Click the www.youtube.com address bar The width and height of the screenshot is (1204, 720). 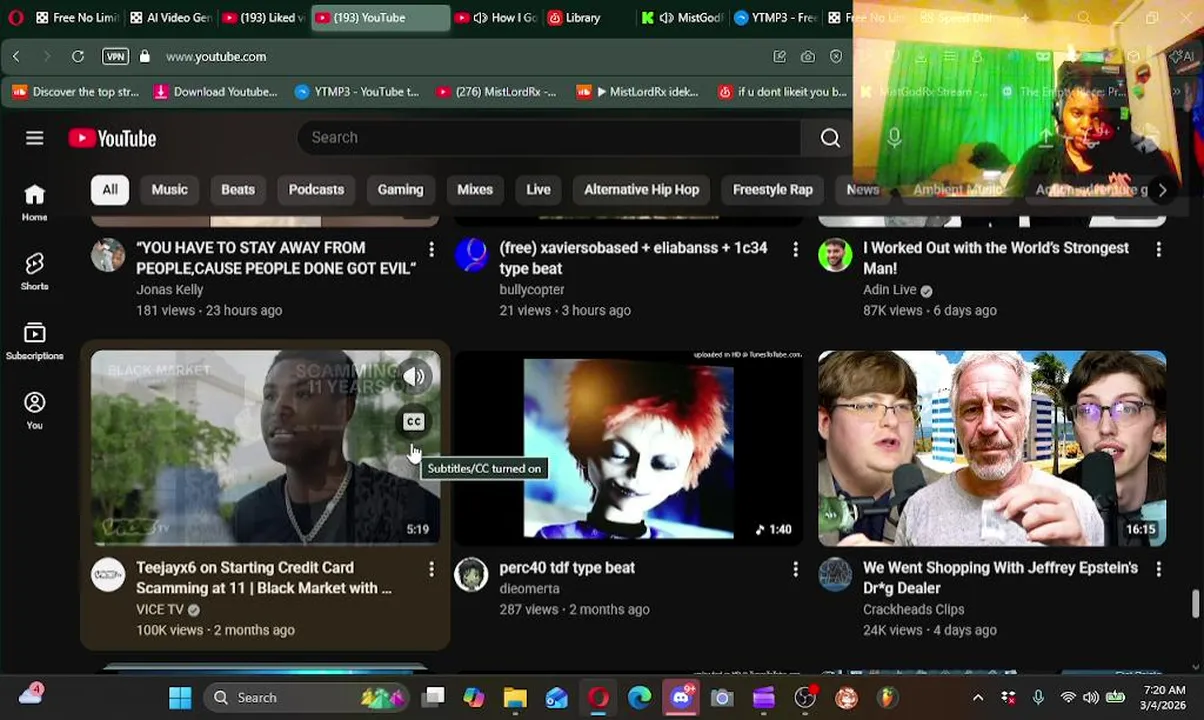(x=216, y=57)
